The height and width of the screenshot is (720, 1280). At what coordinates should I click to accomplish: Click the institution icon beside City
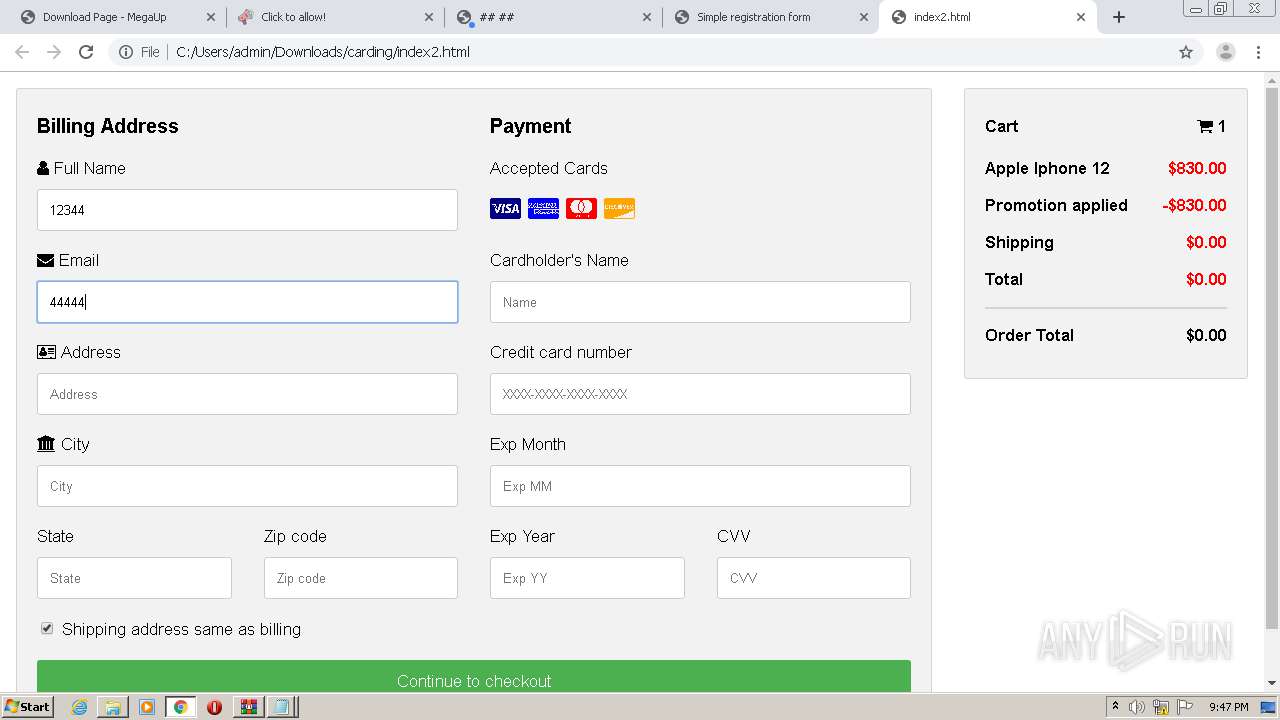[x=46, y=444]
